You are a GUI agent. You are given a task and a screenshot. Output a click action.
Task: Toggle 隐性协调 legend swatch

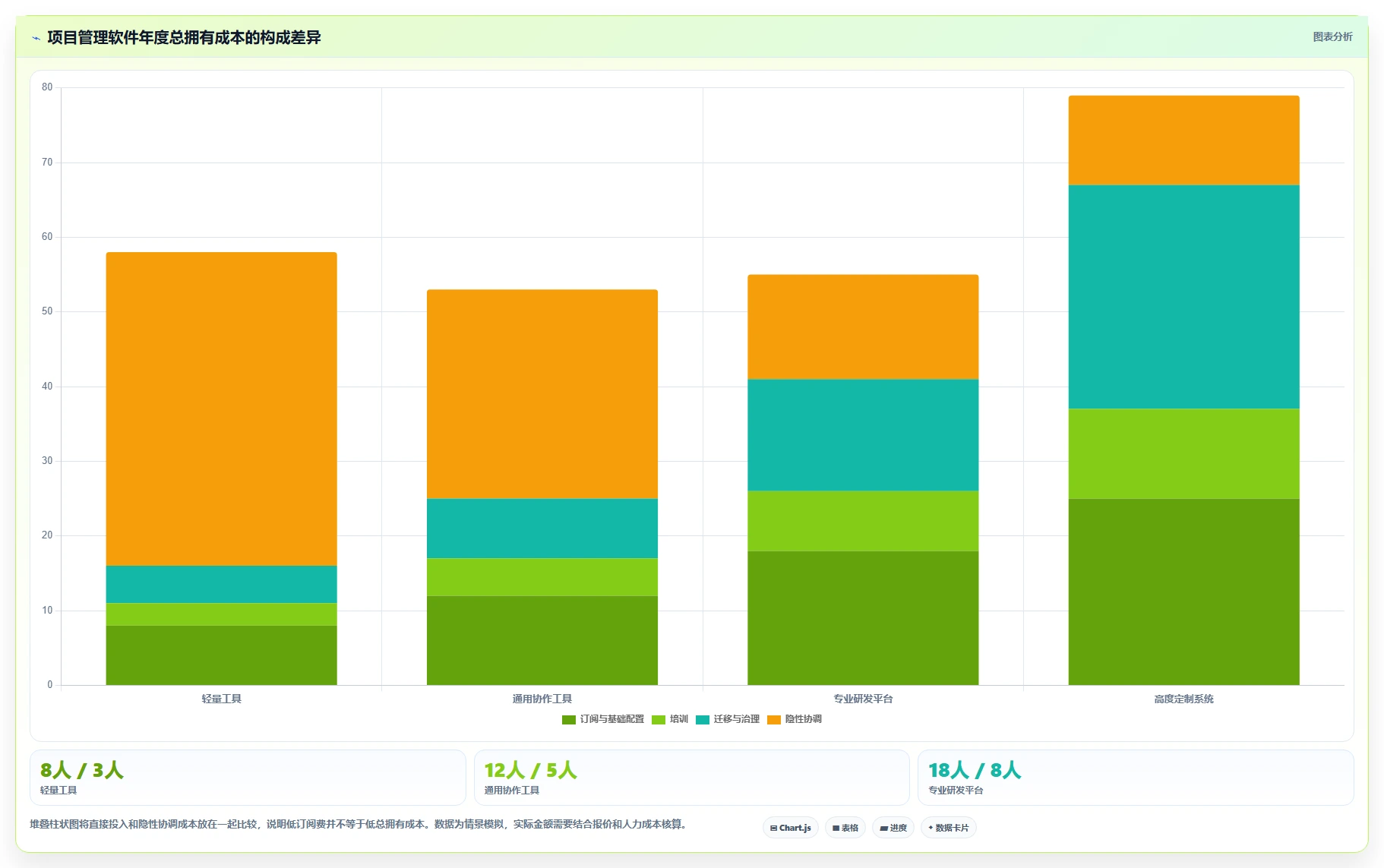point(774,720)
